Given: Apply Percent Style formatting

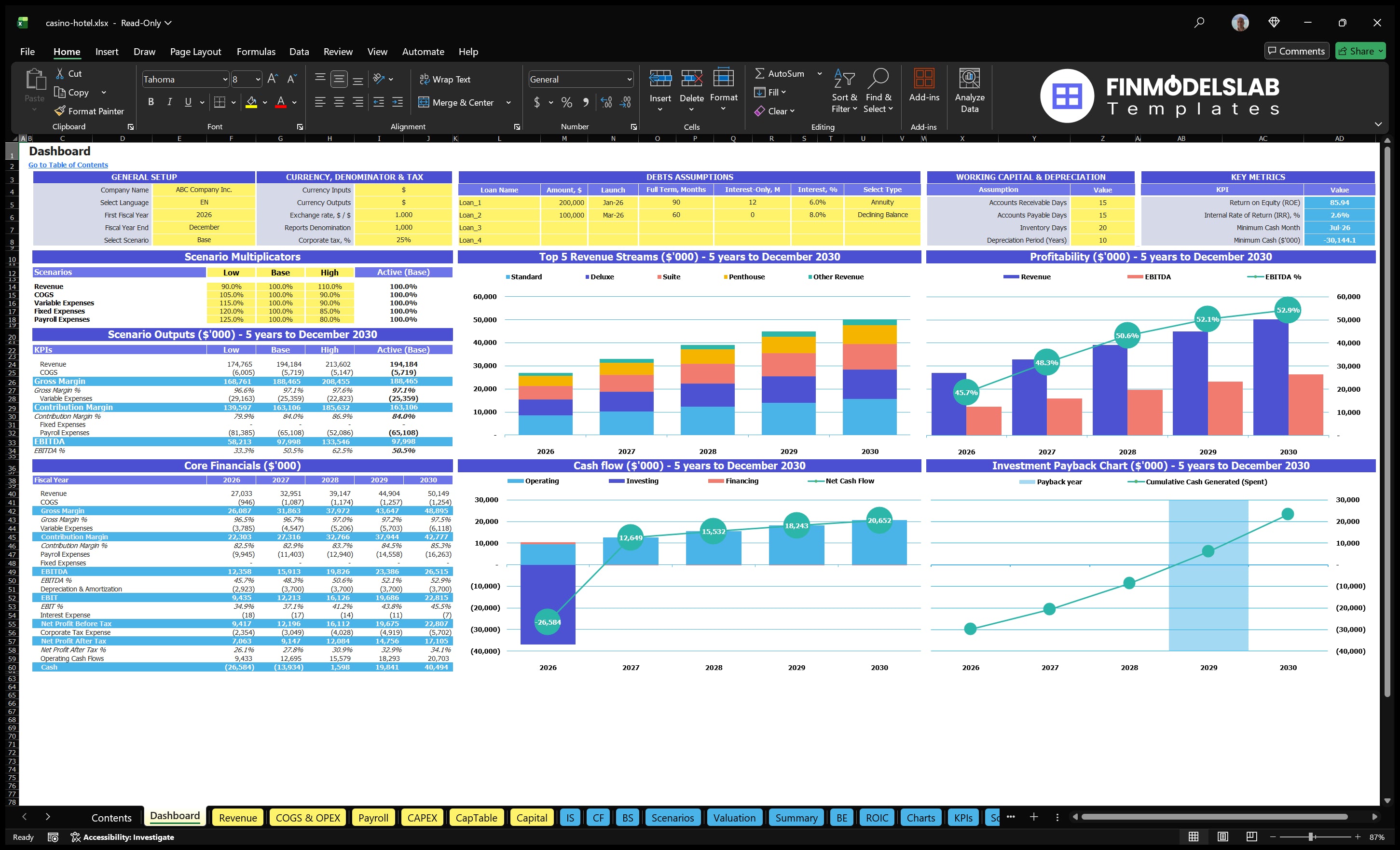Looking at the screenshot, I should (566, 102).
